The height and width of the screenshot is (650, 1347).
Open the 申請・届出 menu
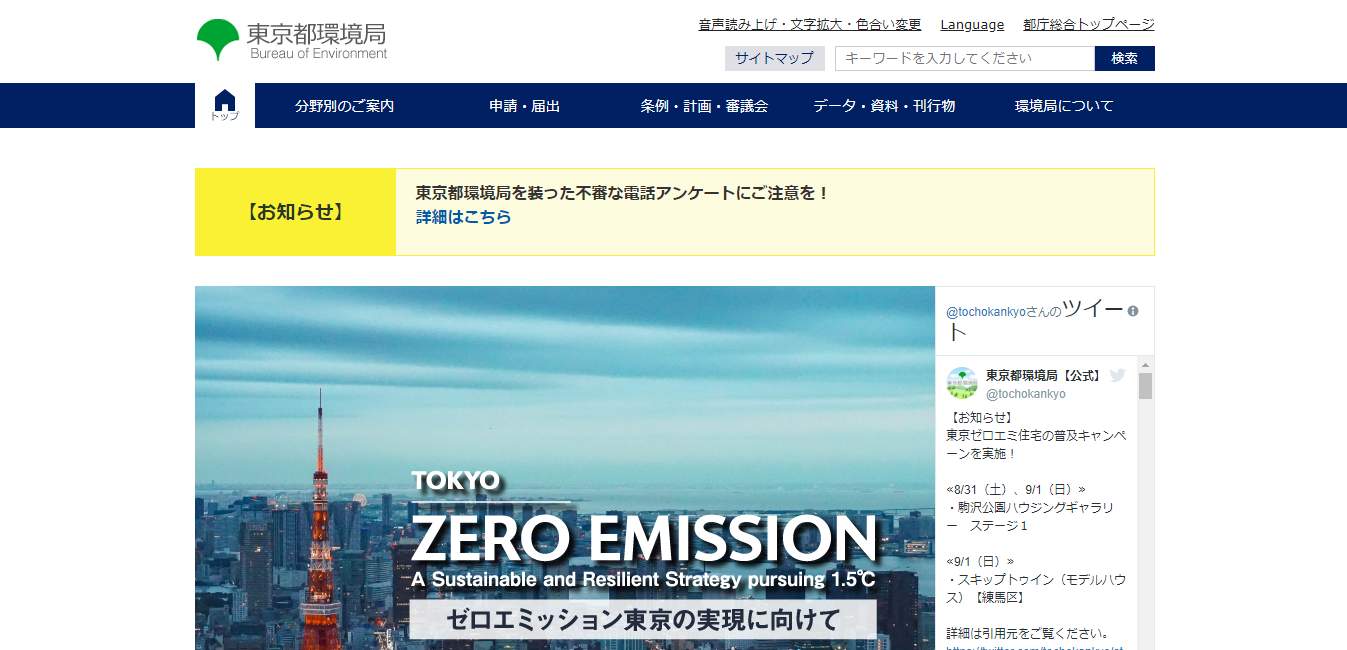coord(524,106)
